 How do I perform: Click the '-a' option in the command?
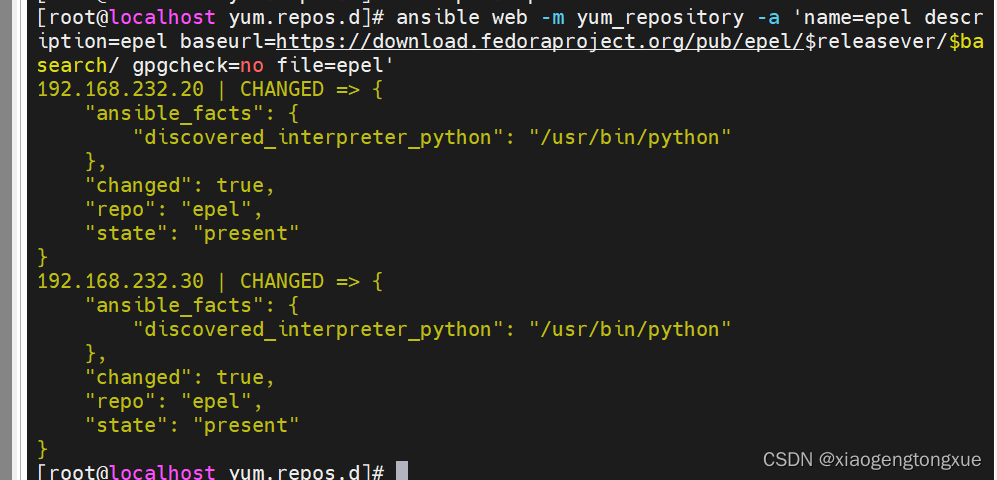[768, 18]
